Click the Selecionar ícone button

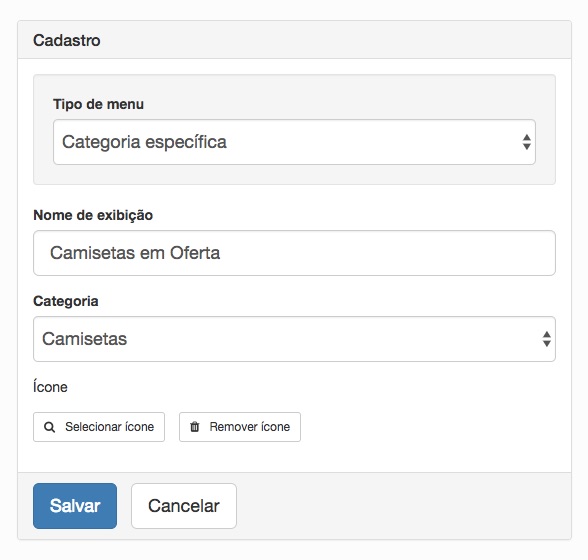[x=99, y=427]
